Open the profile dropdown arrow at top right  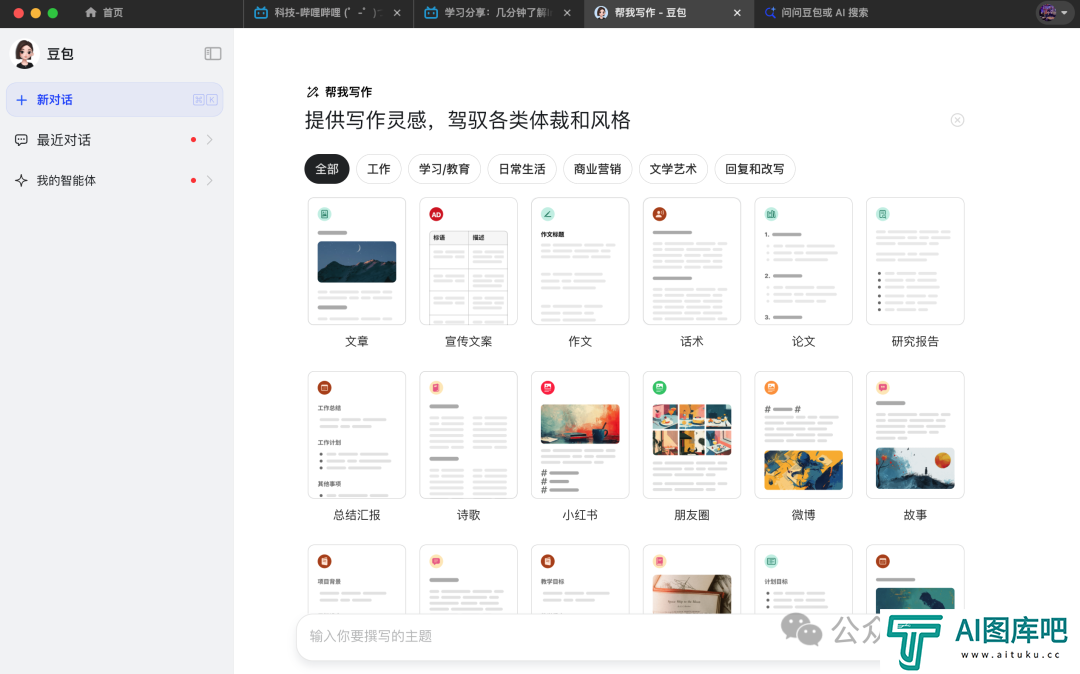[1064, 12]
